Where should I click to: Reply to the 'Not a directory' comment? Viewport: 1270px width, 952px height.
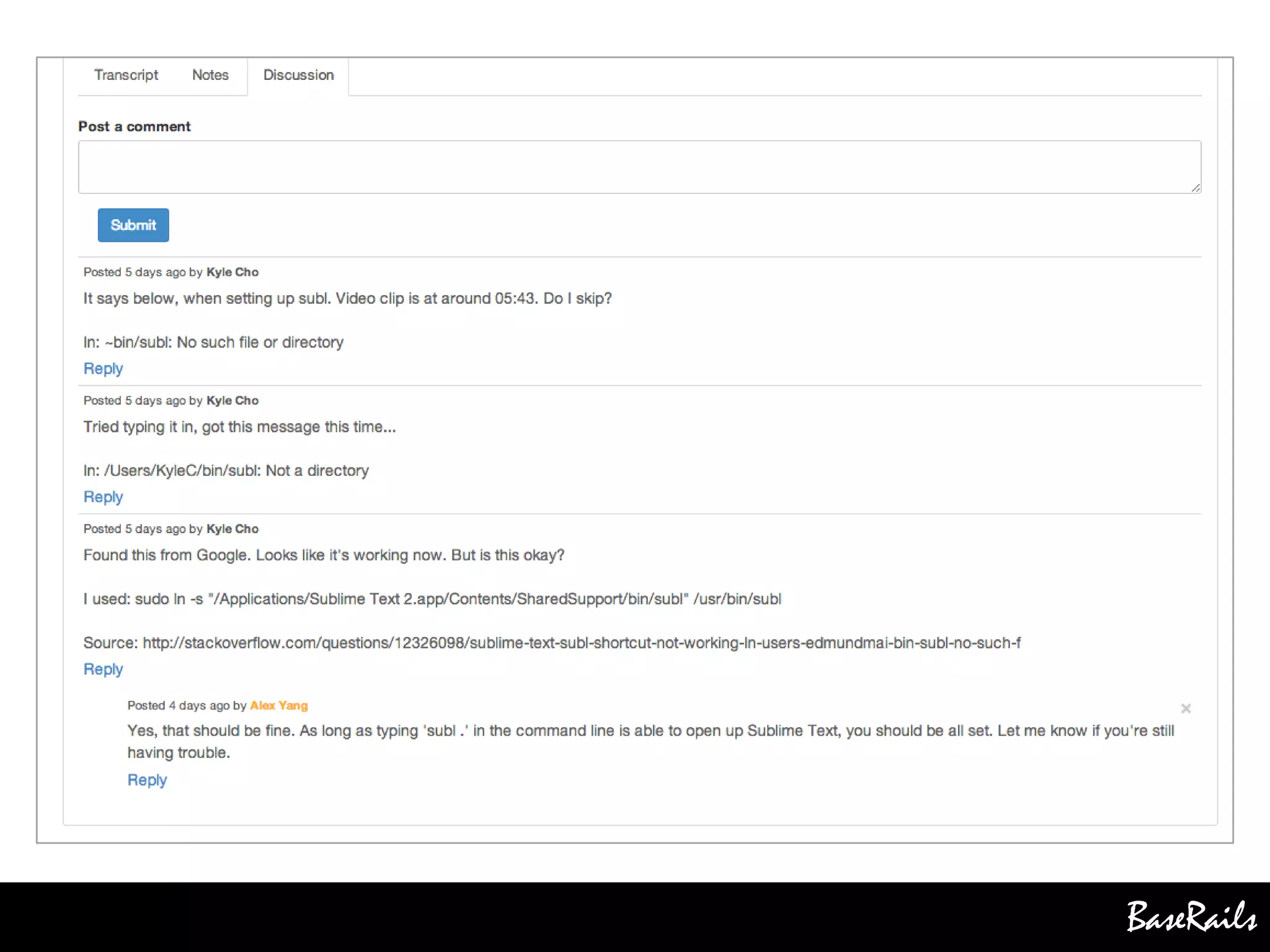(103, 497)
